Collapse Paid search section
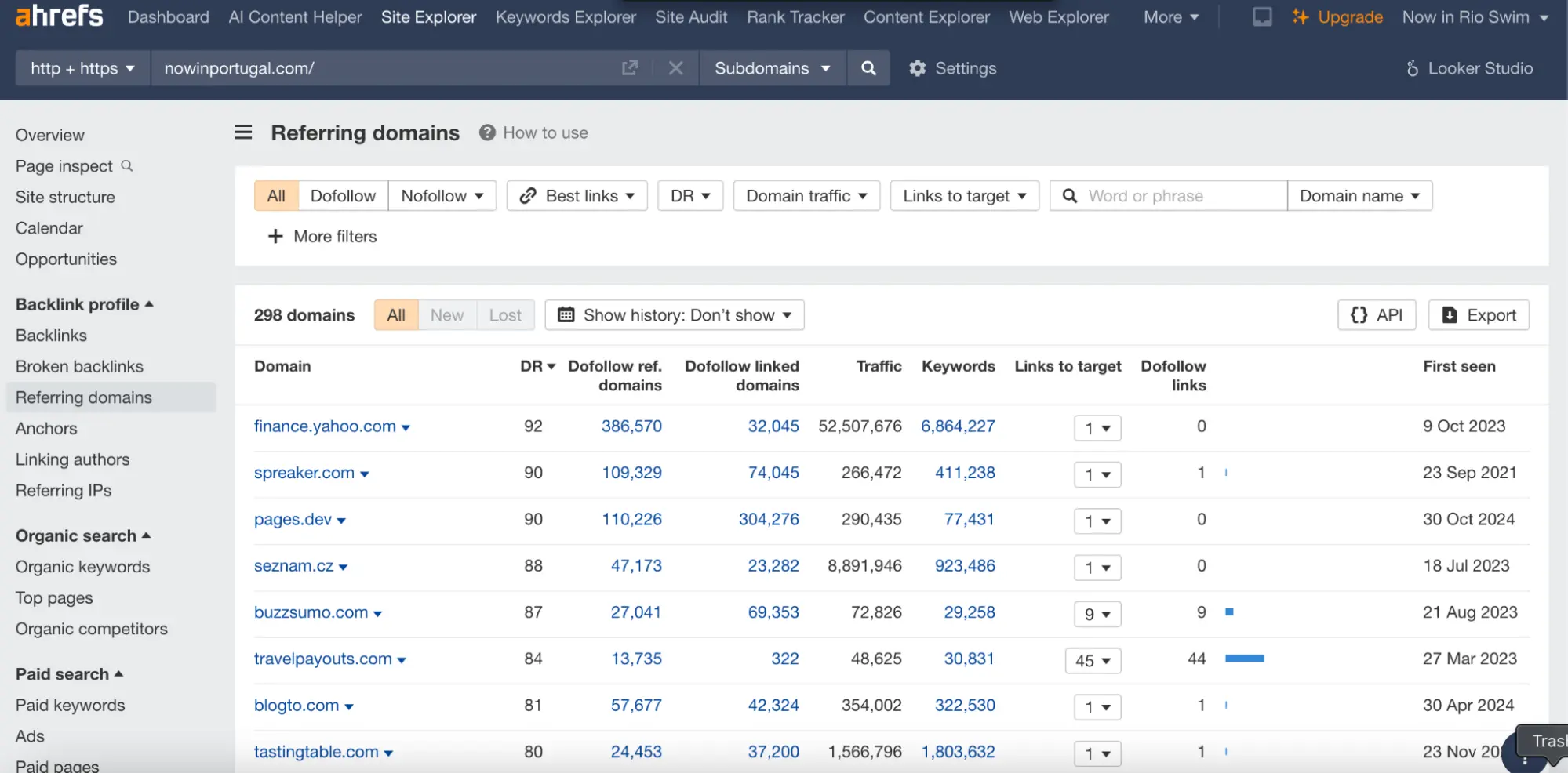 pyautogui.click(x=69, y=673)
